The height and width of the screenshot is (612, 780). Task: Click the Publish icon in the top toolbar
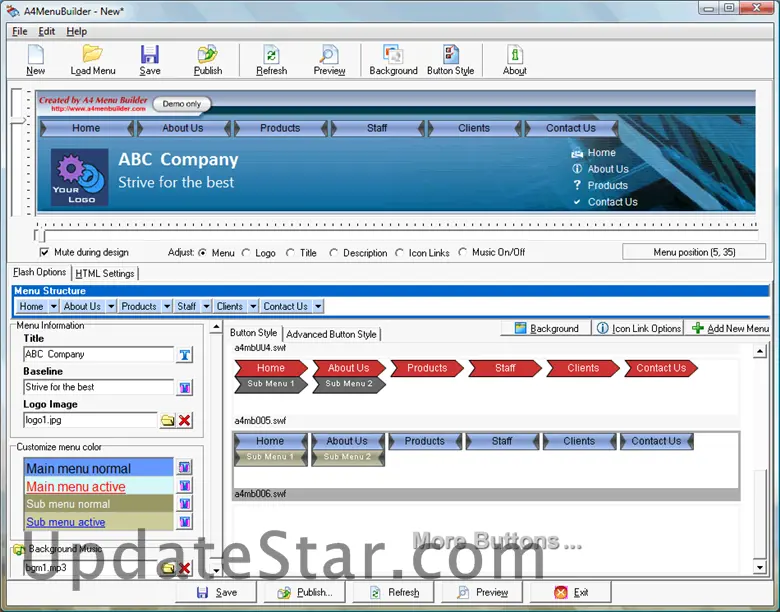(208, 59)
